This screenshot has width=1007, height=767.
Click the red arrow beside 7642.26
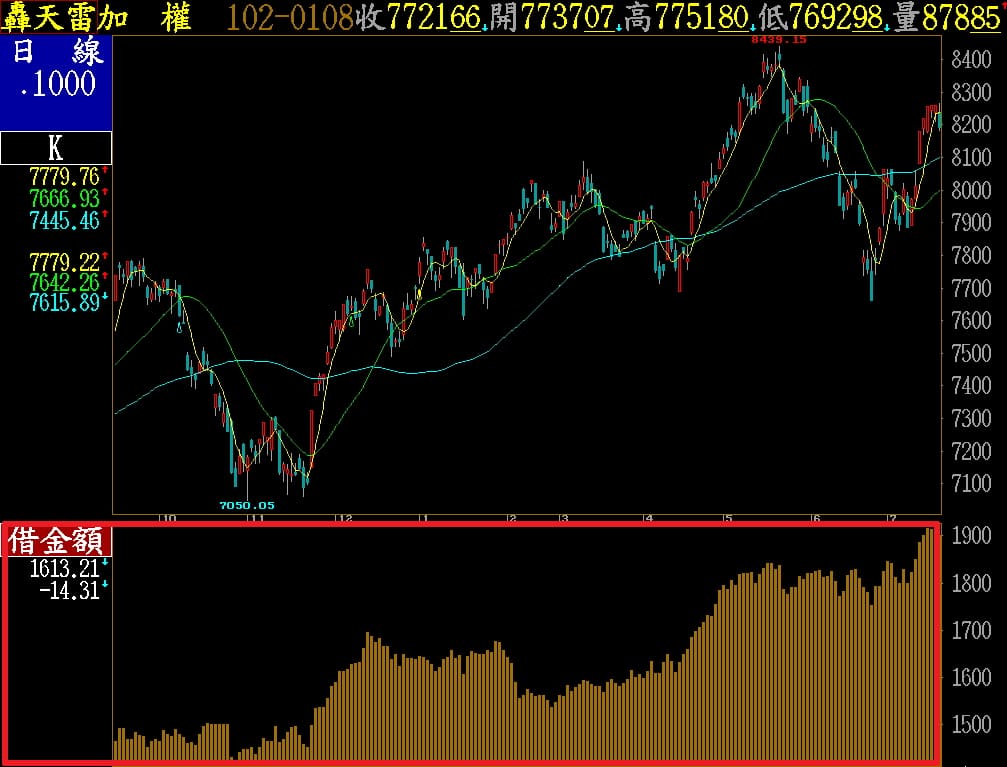tap(105, 277)
